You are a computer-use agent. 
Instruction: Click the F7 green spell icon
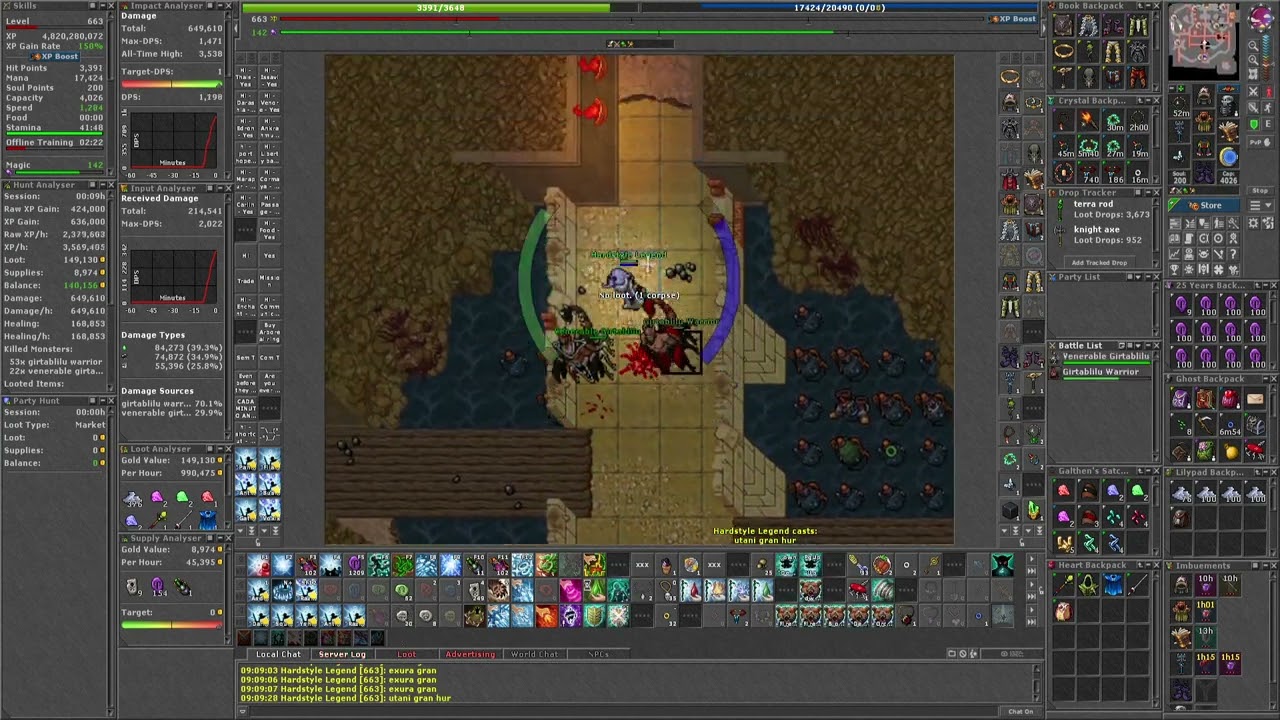coord(403,566)
